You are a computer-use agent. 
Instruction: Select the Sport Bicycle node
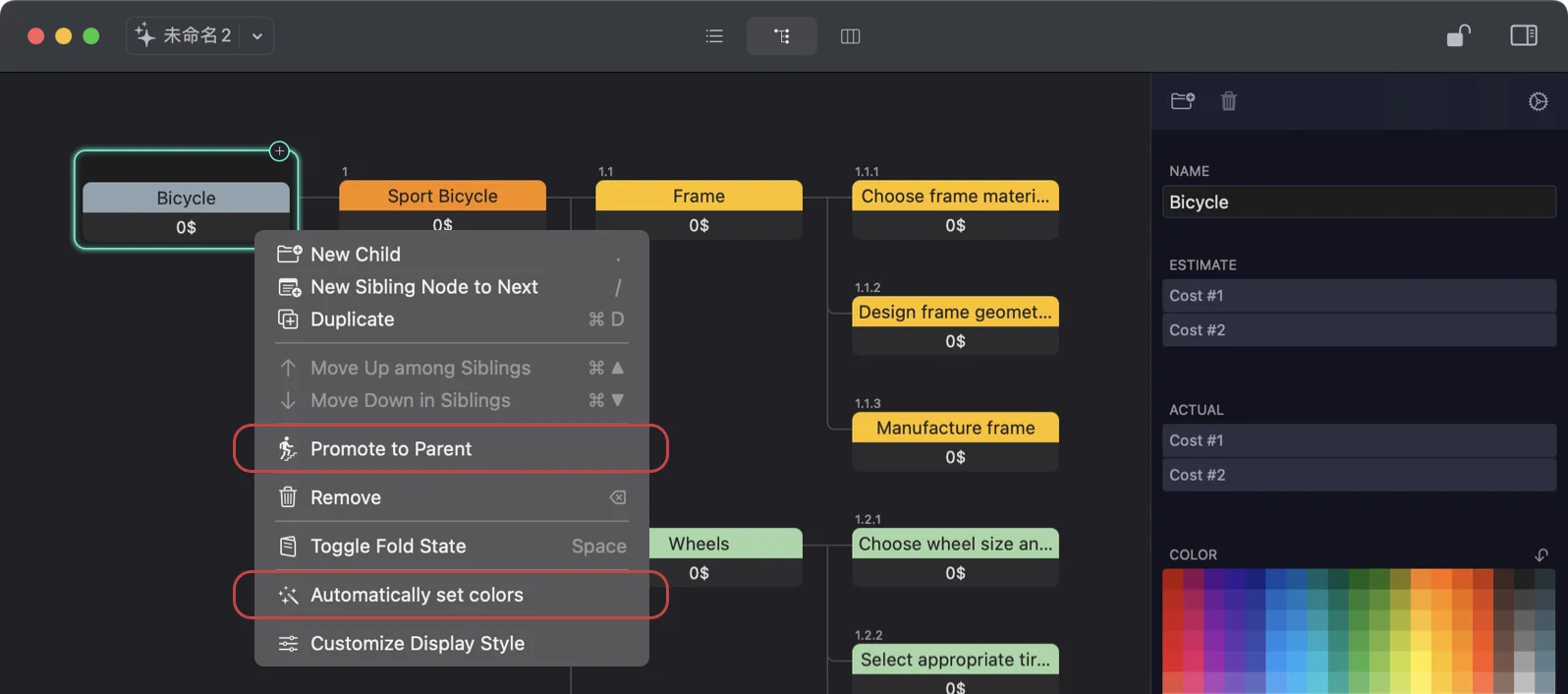coord(442,196)
